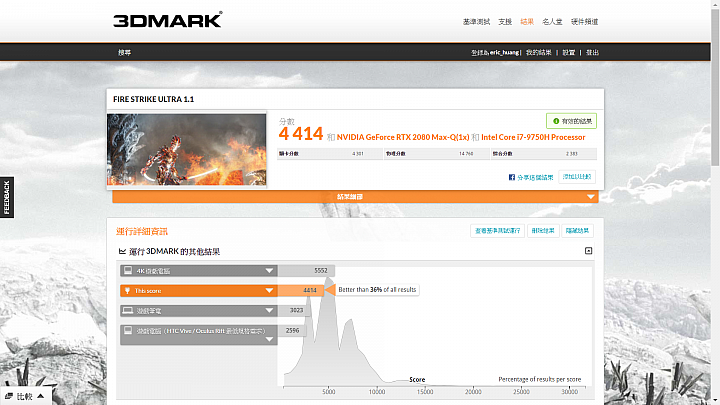Open the Hardware Channel menu item
Screen dimensions: 720x405
[584, 22]
